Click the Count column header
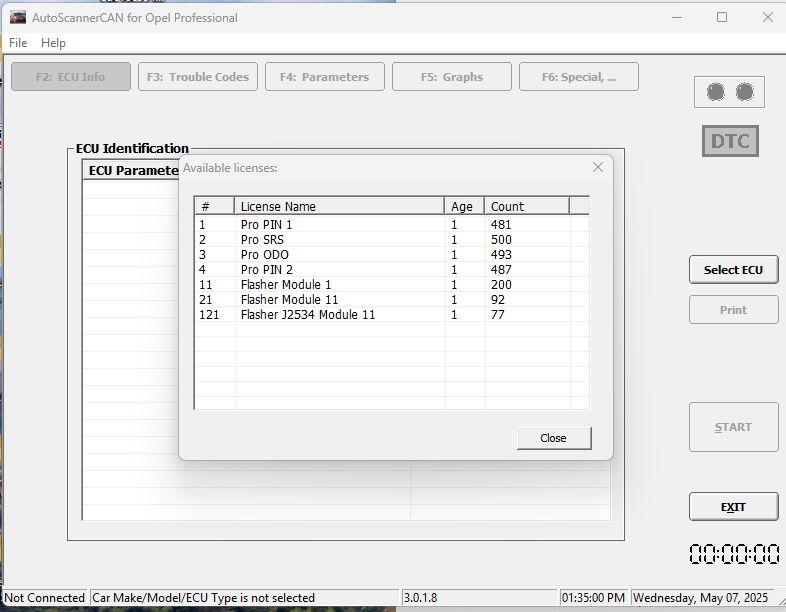Image resolution: width=786 pixels, height=612 pixels. click(x=527, y=206)
